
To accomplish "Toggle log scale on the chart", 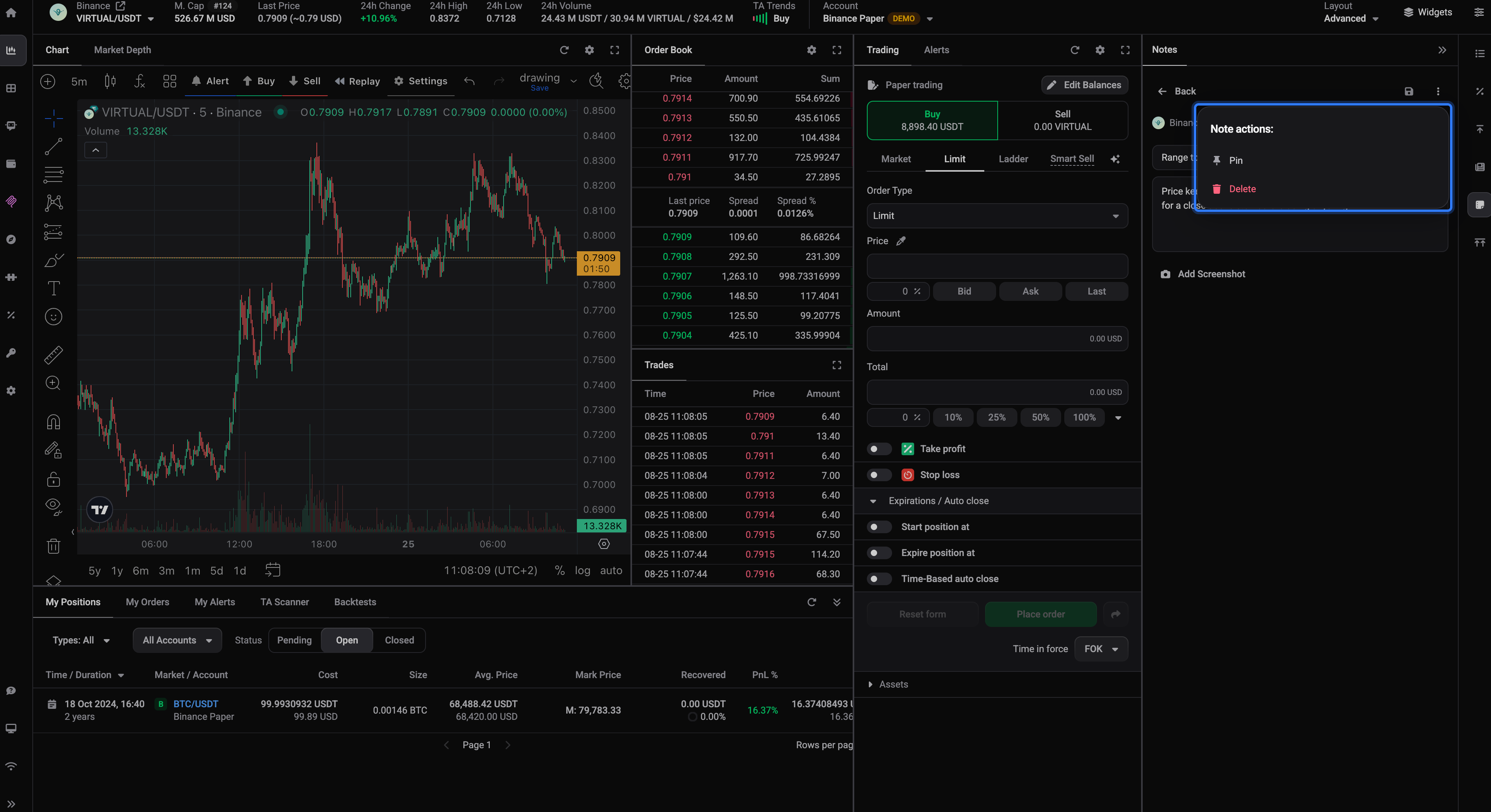I will click(x=582, y=570).
